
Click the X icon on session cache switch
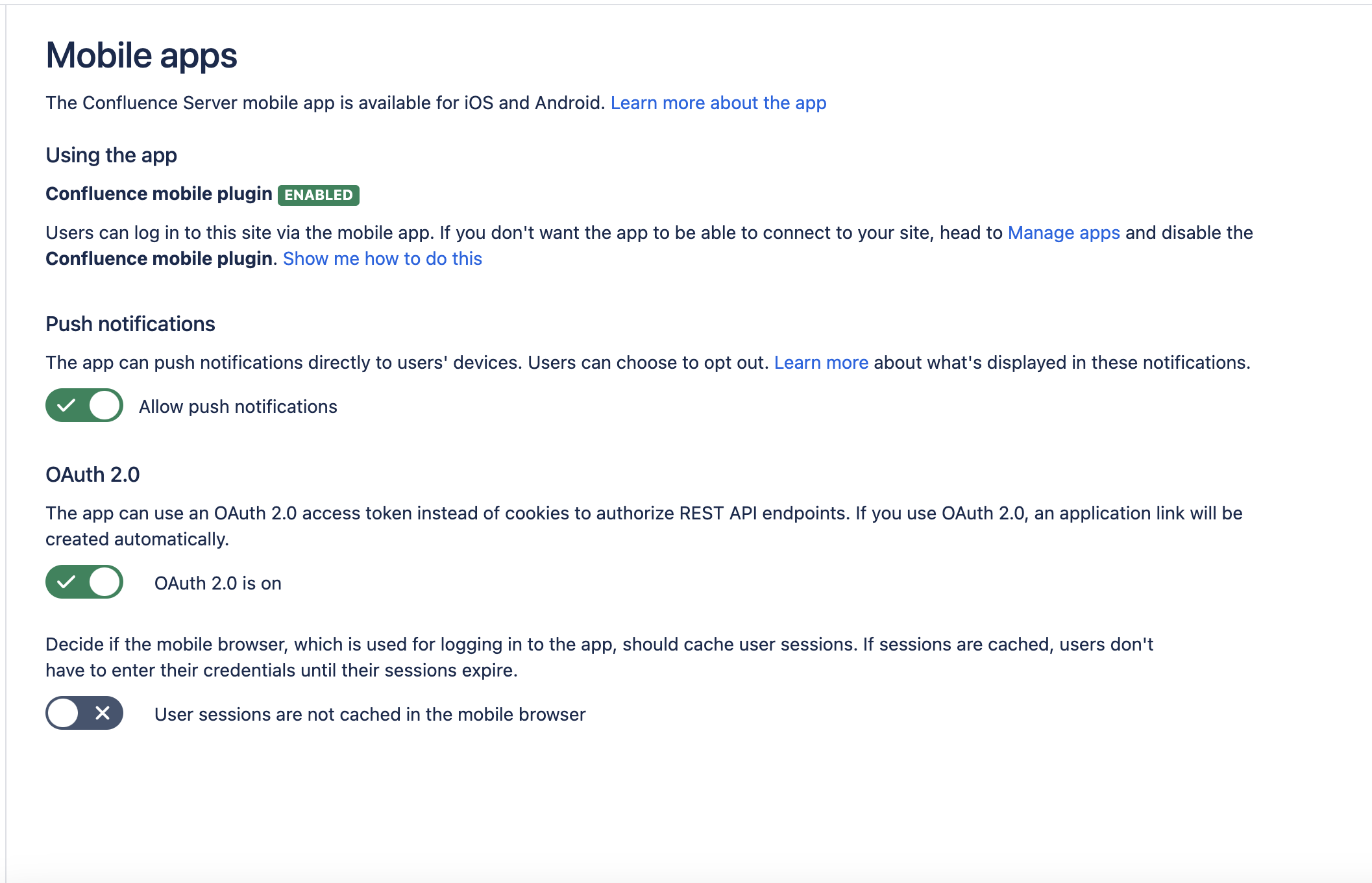[103, 714]
